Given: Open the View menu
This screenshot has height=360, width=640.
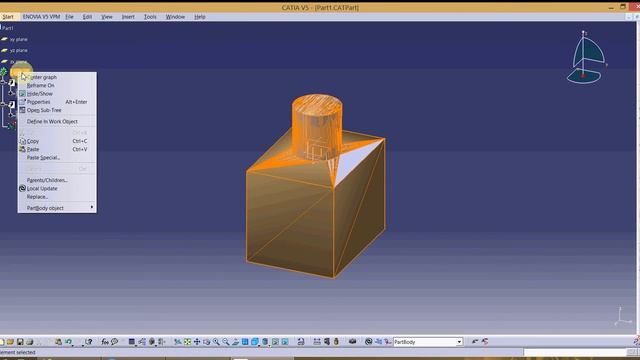Looking at the screenshot, I should click(107, 17).
